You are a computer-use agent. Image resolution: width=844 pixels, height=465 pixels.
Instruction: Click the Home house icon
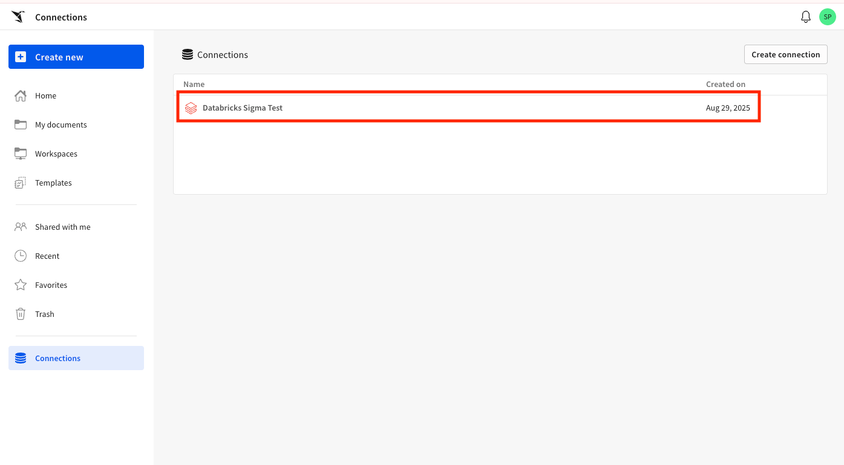point(20,96)
